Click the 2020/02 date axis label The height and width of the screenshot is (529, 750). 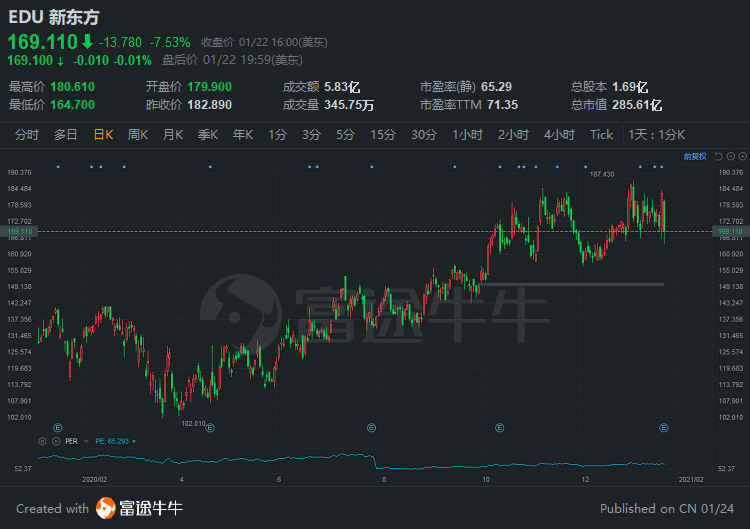(94, 479)
